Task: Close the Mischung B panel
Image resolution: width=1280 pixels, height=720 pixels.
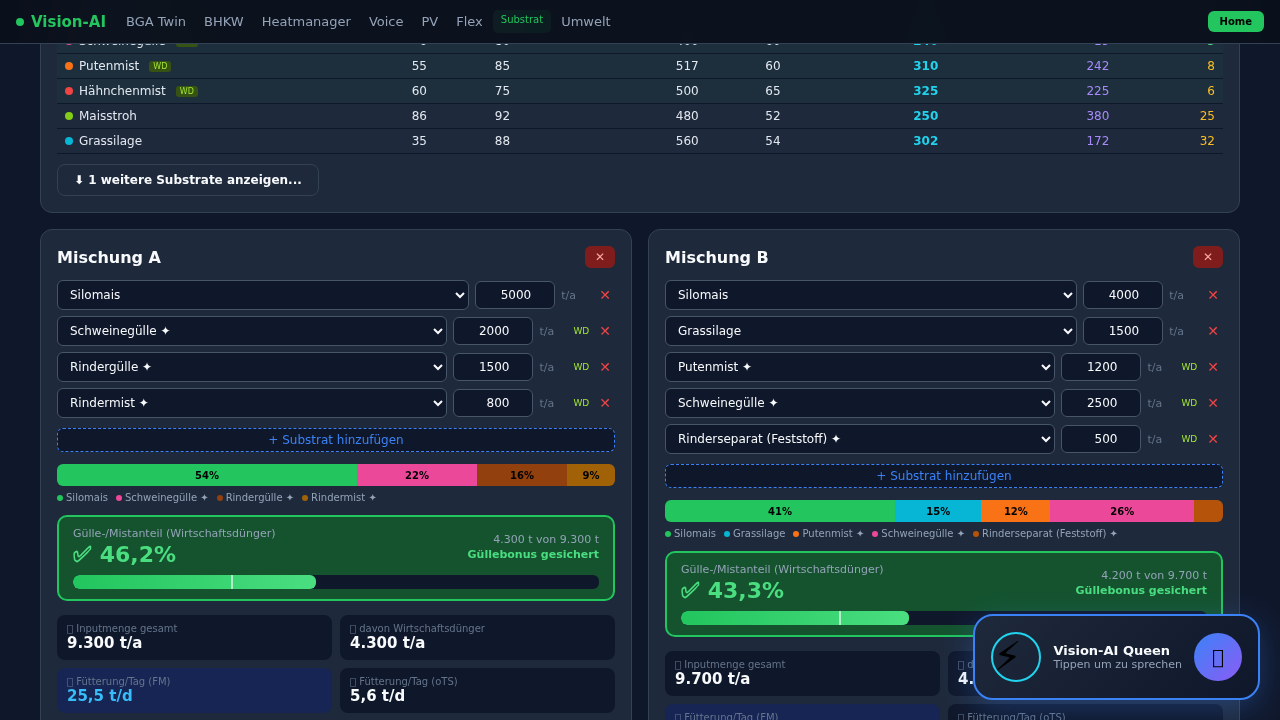Action: pyautogui.click(x=1208, y=257)
